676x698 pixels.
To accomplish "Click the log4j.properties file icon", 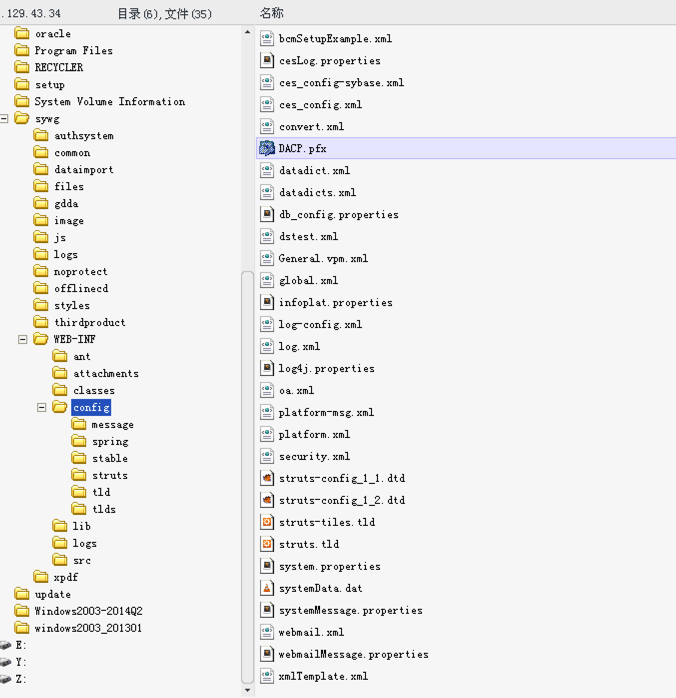I will [x=267, y=368].
